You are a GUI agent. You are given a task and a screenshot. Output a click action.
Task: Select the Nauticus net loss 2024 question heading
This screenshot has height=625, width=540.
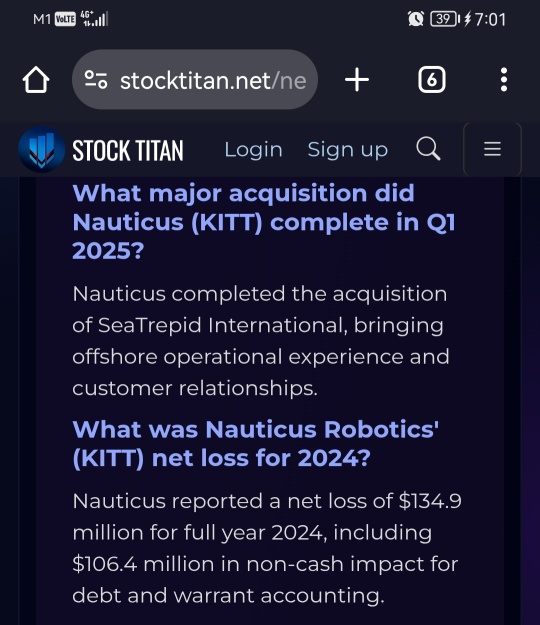point(255,444)
